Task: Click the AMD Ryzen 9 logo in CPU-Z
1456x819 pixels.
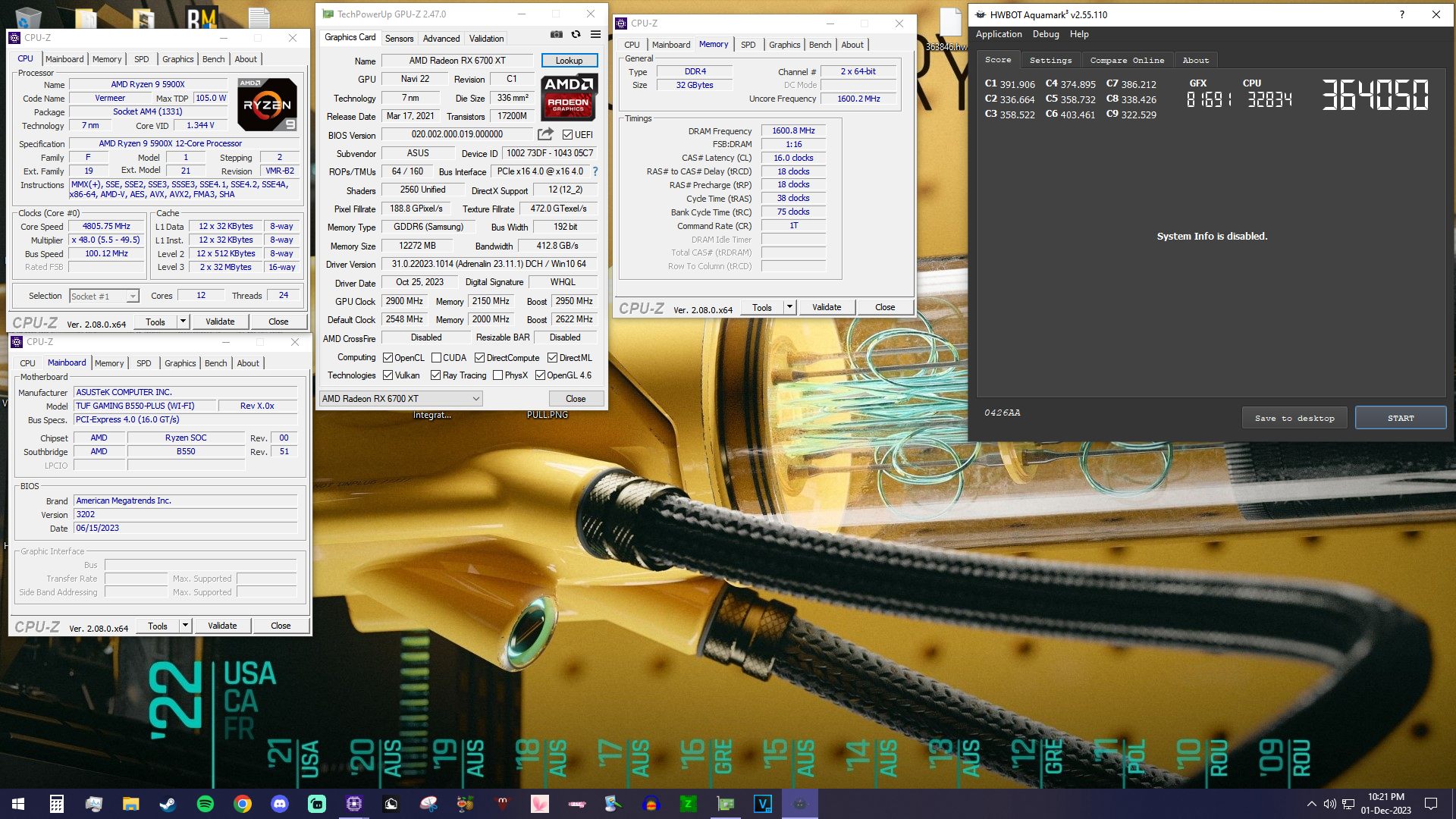Action: (267, 104)
